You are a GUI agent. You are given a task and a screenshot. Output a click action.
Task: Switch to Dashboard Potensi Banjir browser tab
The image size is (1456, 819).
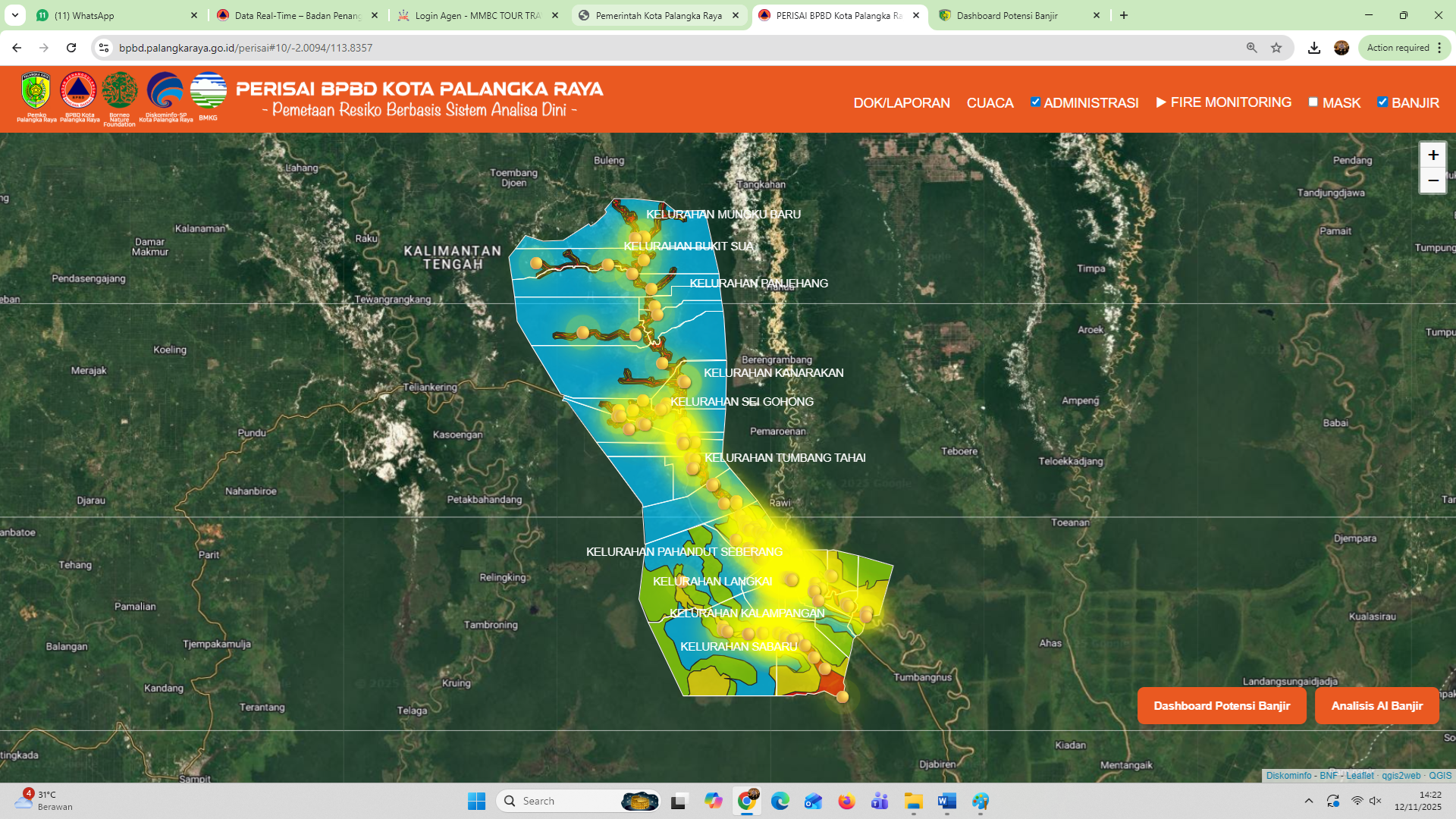point(1007,15)
